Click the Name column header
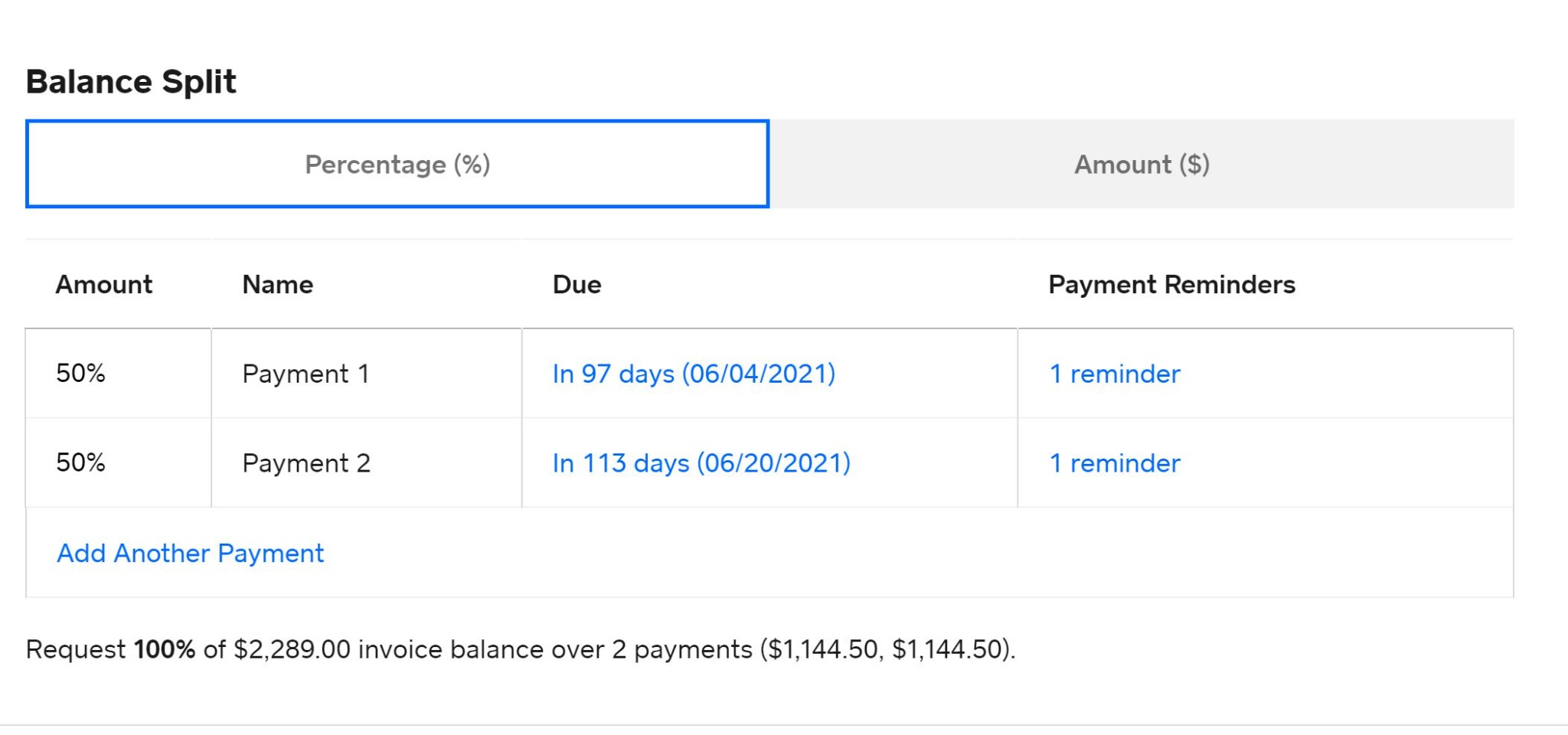1568x735 pixels. 278,284
